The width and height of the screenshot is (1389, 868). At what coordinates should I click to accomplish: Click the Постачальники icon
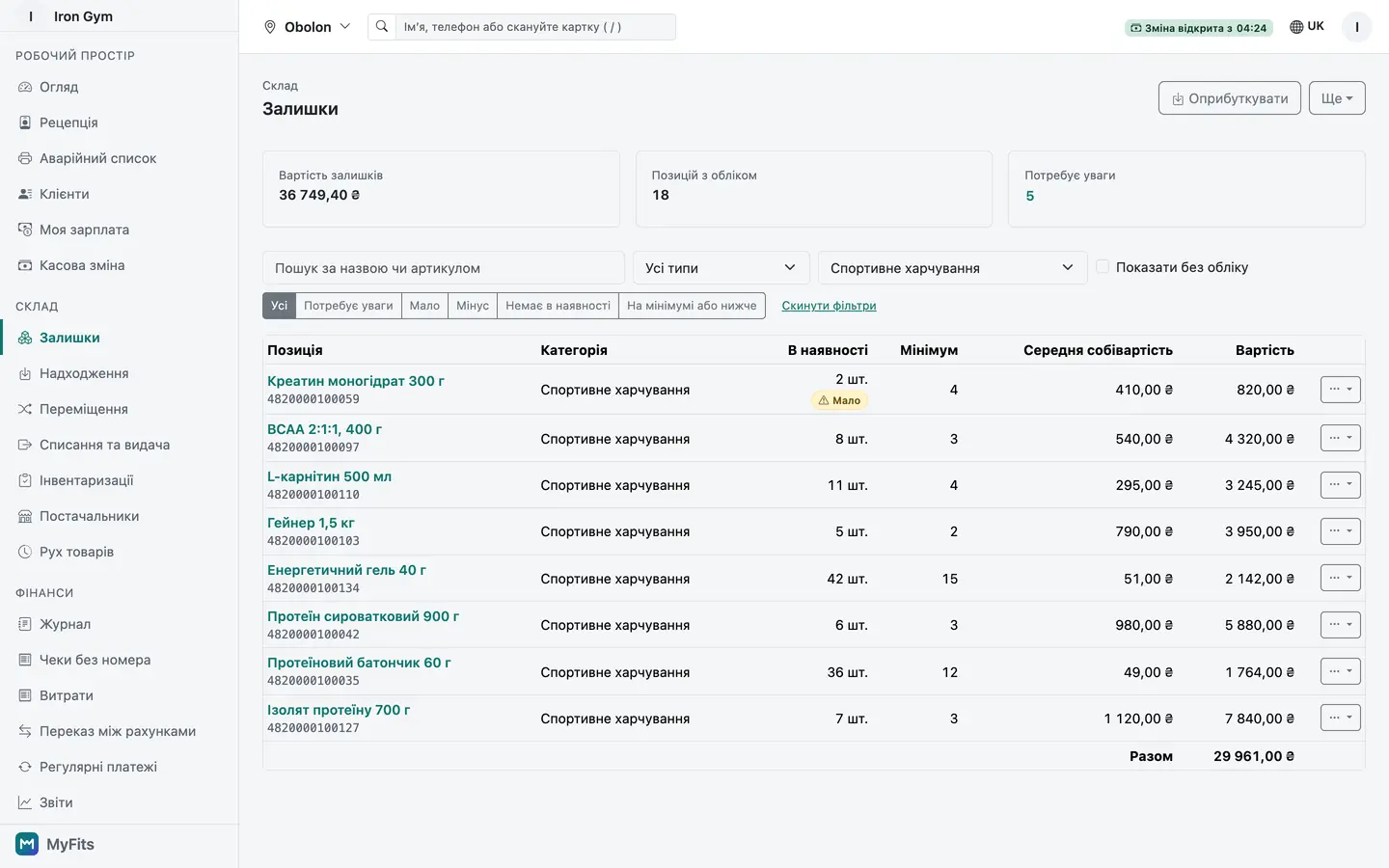coord(25,516)
